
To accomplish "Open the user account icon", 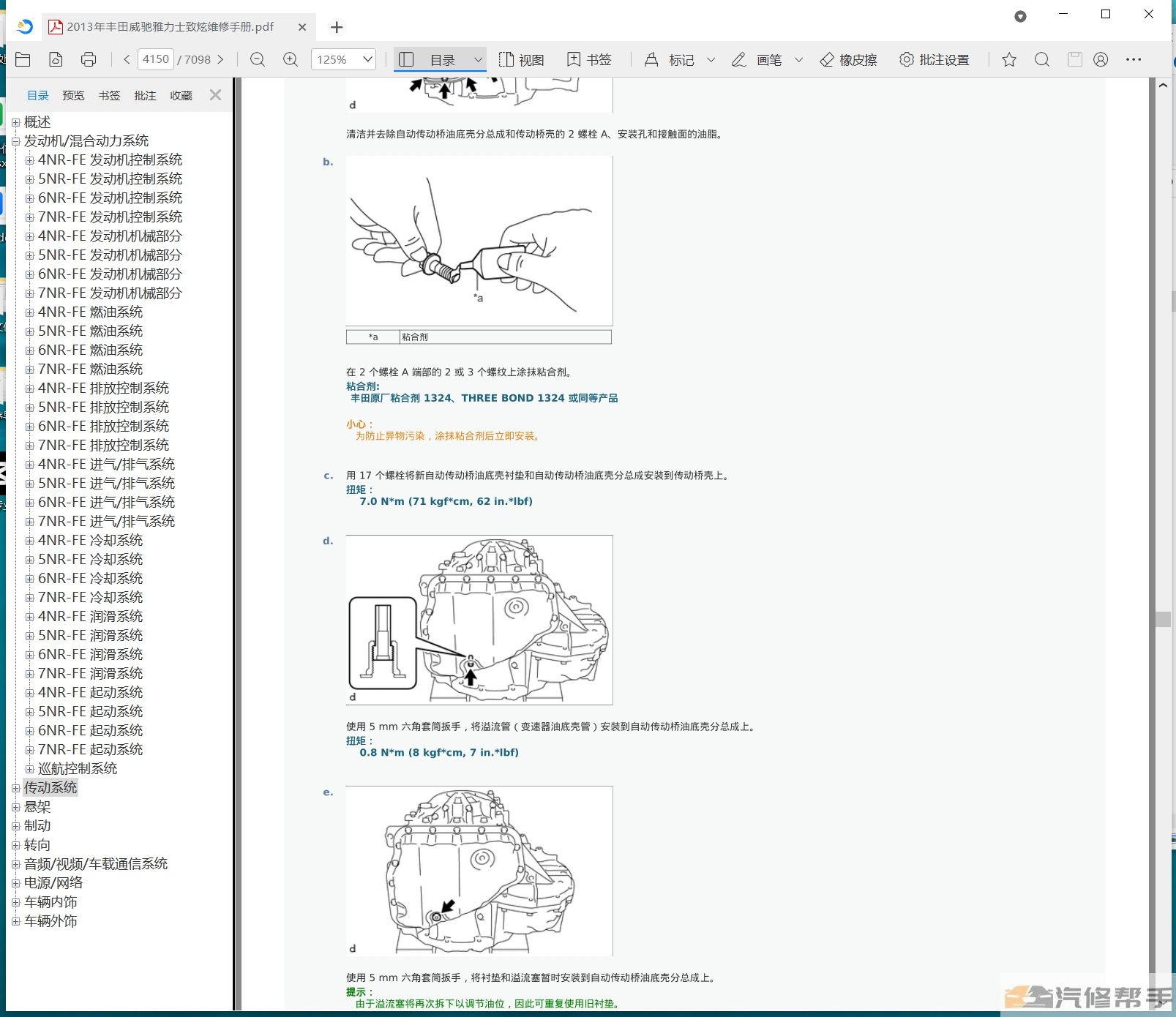I will click(1101, 60).
